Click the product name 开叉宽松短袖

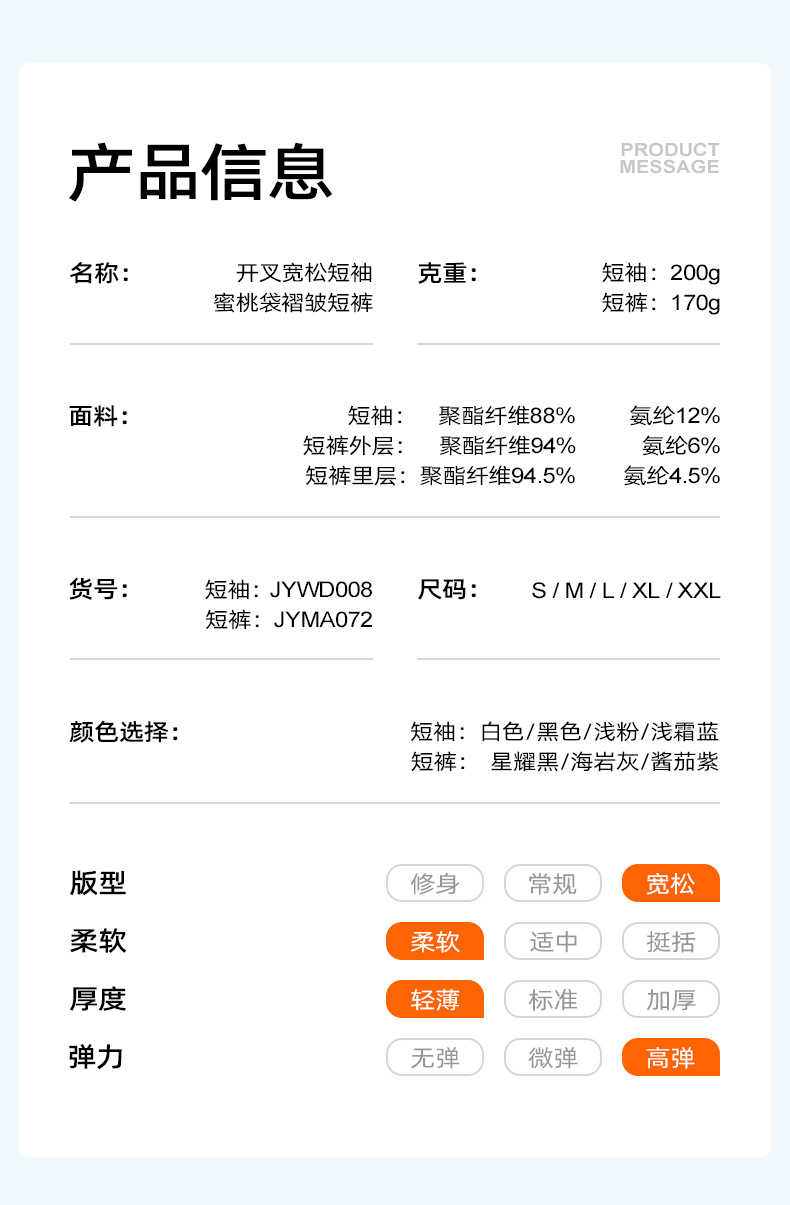click(x=304, y=273)
